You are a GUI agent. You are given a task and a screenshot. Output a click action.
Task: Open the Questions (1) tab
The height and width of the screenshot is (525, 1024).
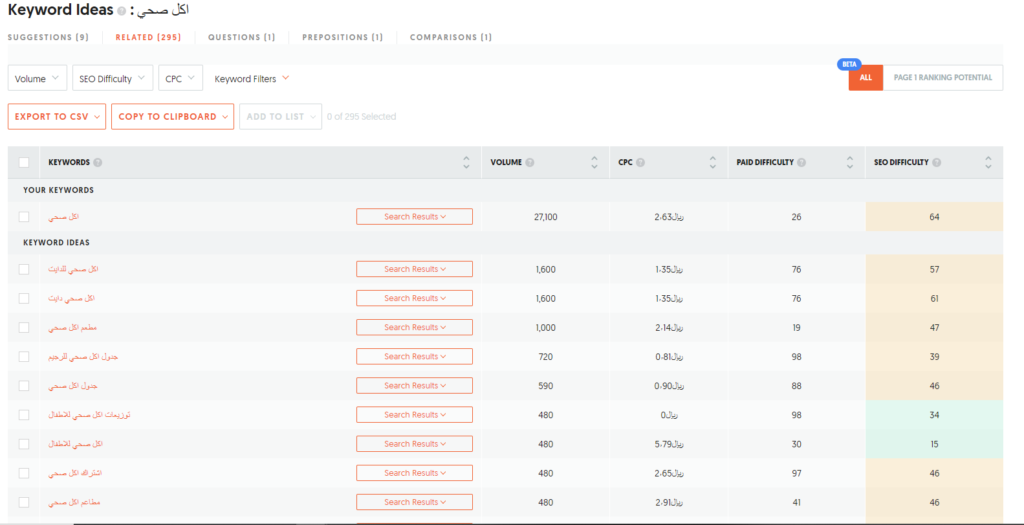(241, 37)
